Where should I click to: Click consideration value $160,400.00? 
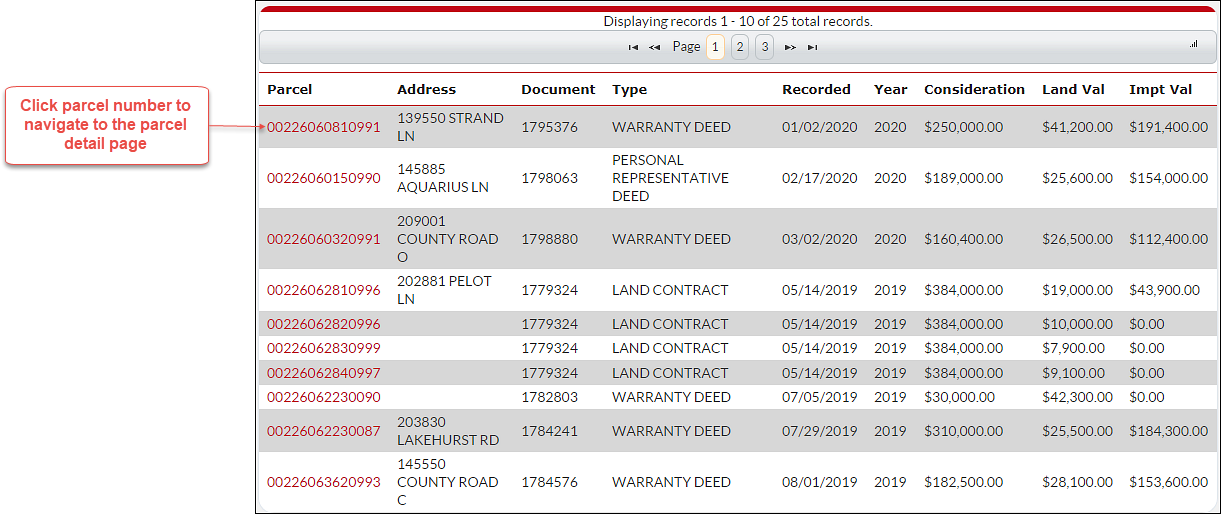point(964,239)
